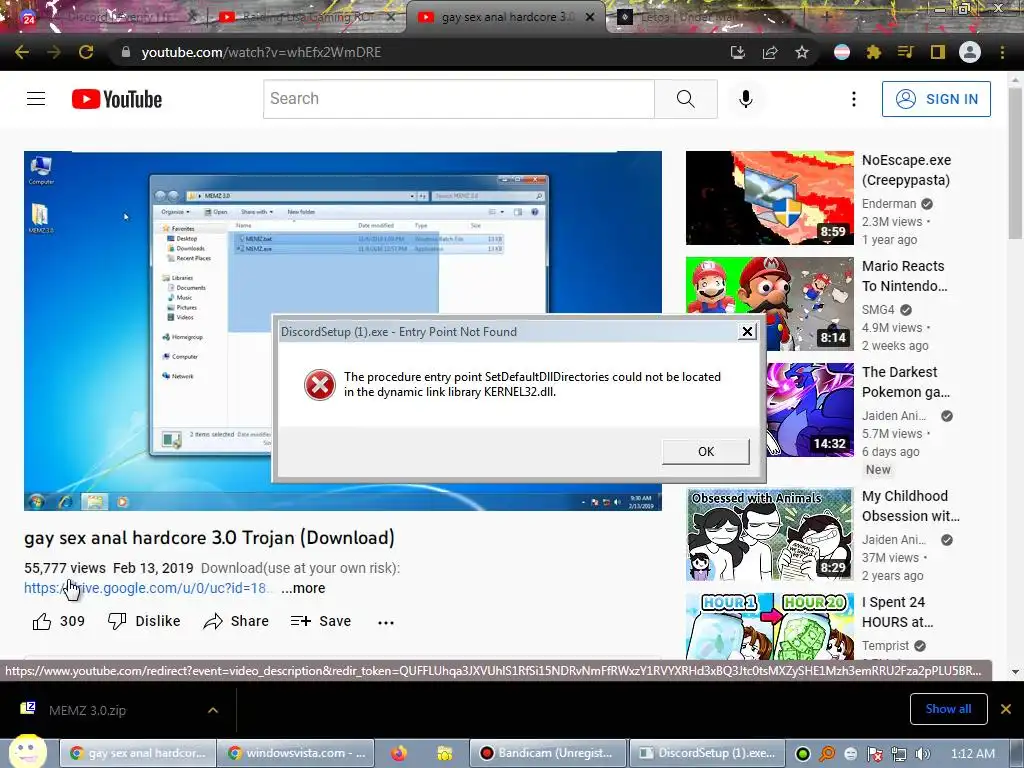Switch to the Raiding Lisa Gaming browser tab
Screen dimensions: 1024x768
pyautogui.click(x=307, y=17)
